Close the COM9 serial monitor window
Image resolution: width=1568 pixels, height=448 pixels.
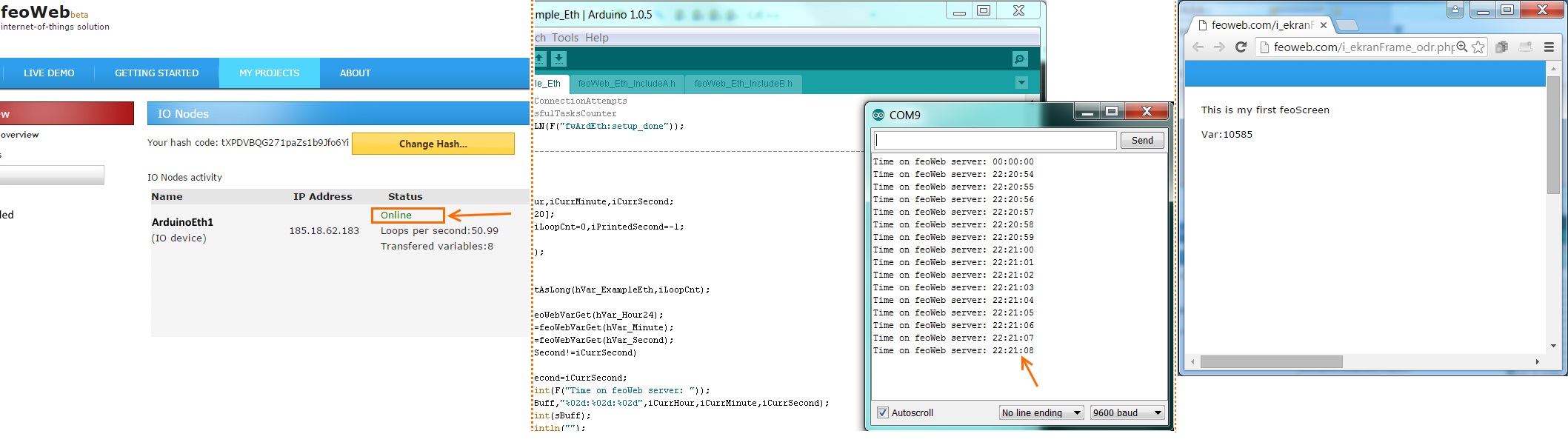(x=1147, y=112)
